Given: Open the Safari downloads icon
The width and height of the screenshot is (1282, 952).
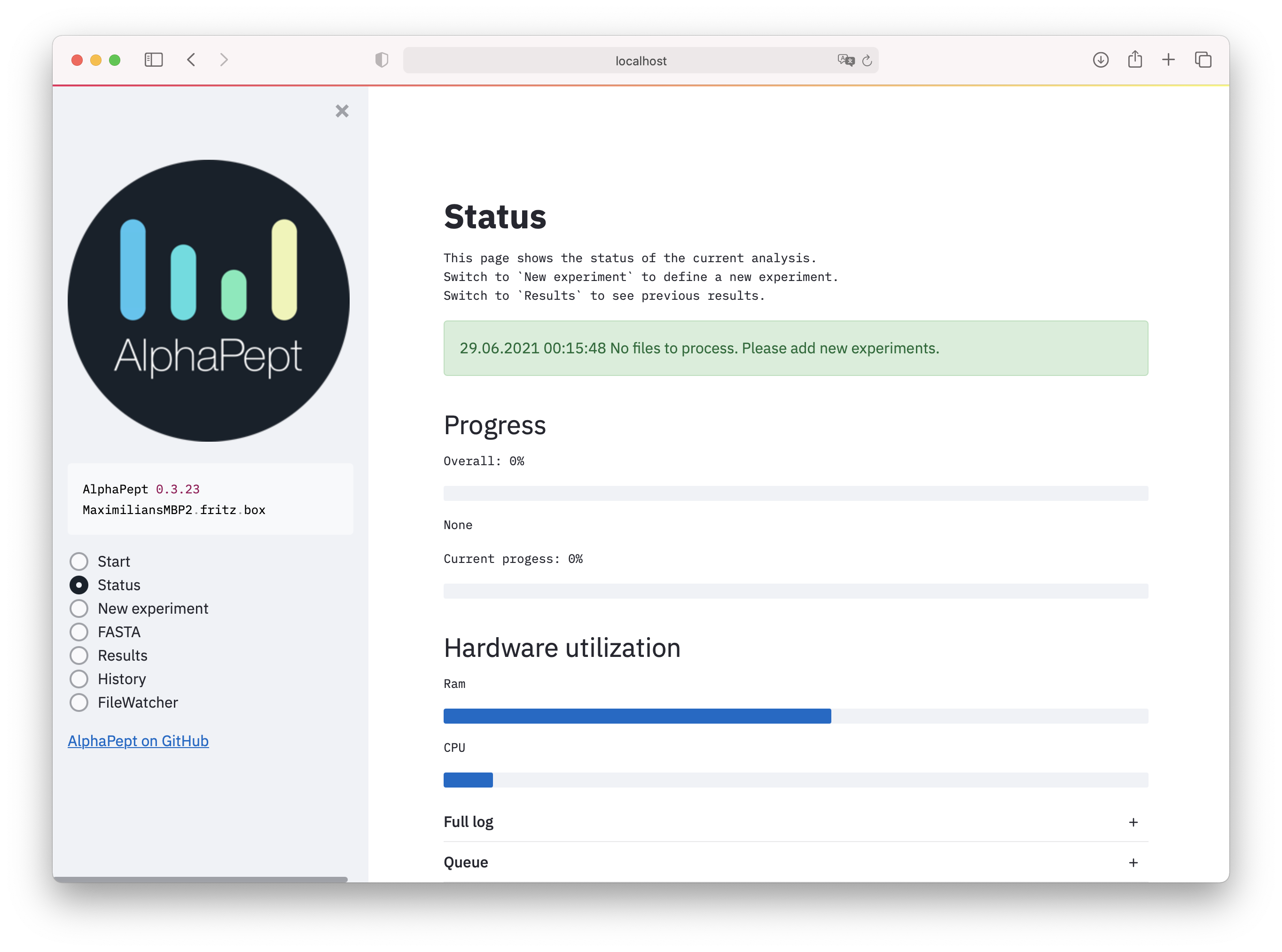Looking at the screenshot, I should click(1100, 60).
